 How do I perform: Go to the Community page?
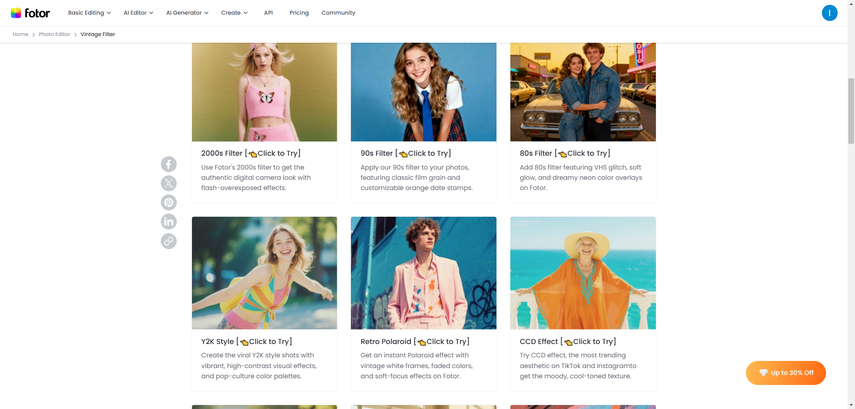tap(338, 13)
